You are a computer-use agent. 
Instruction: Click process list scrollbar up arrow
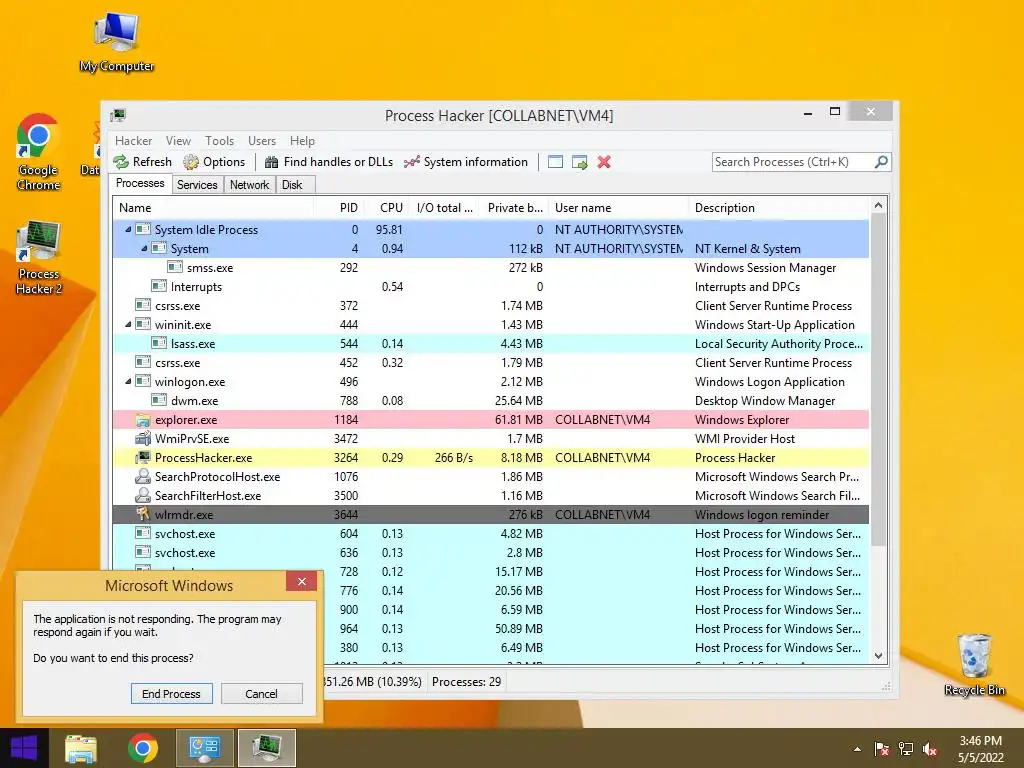(878, 206)
